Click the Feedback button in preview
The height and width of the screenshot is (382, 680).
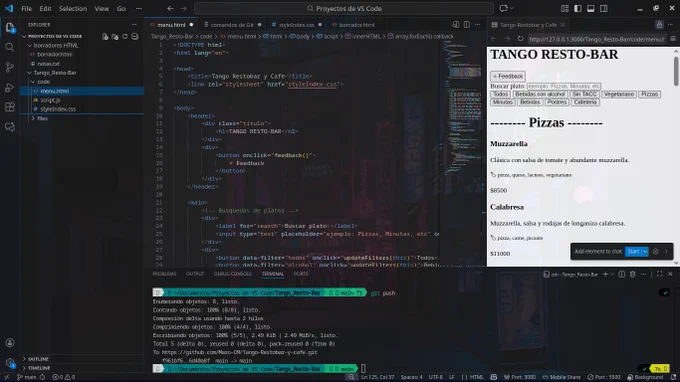tap(508, 76)
